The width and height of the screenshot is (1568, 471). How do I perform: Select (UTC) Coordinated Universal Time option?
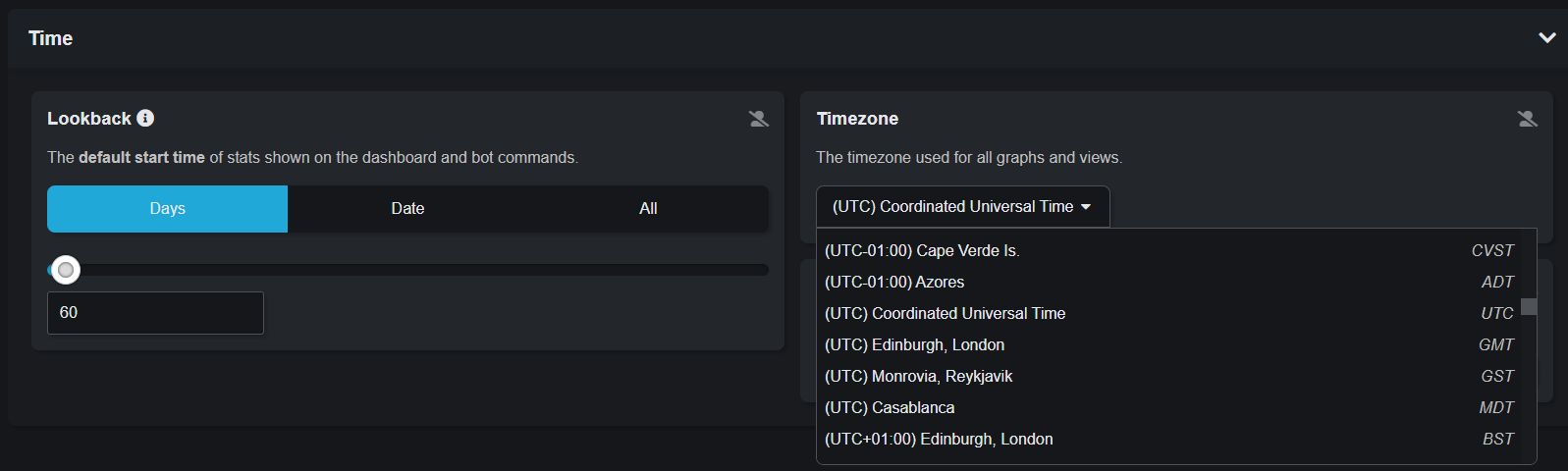1169,314
